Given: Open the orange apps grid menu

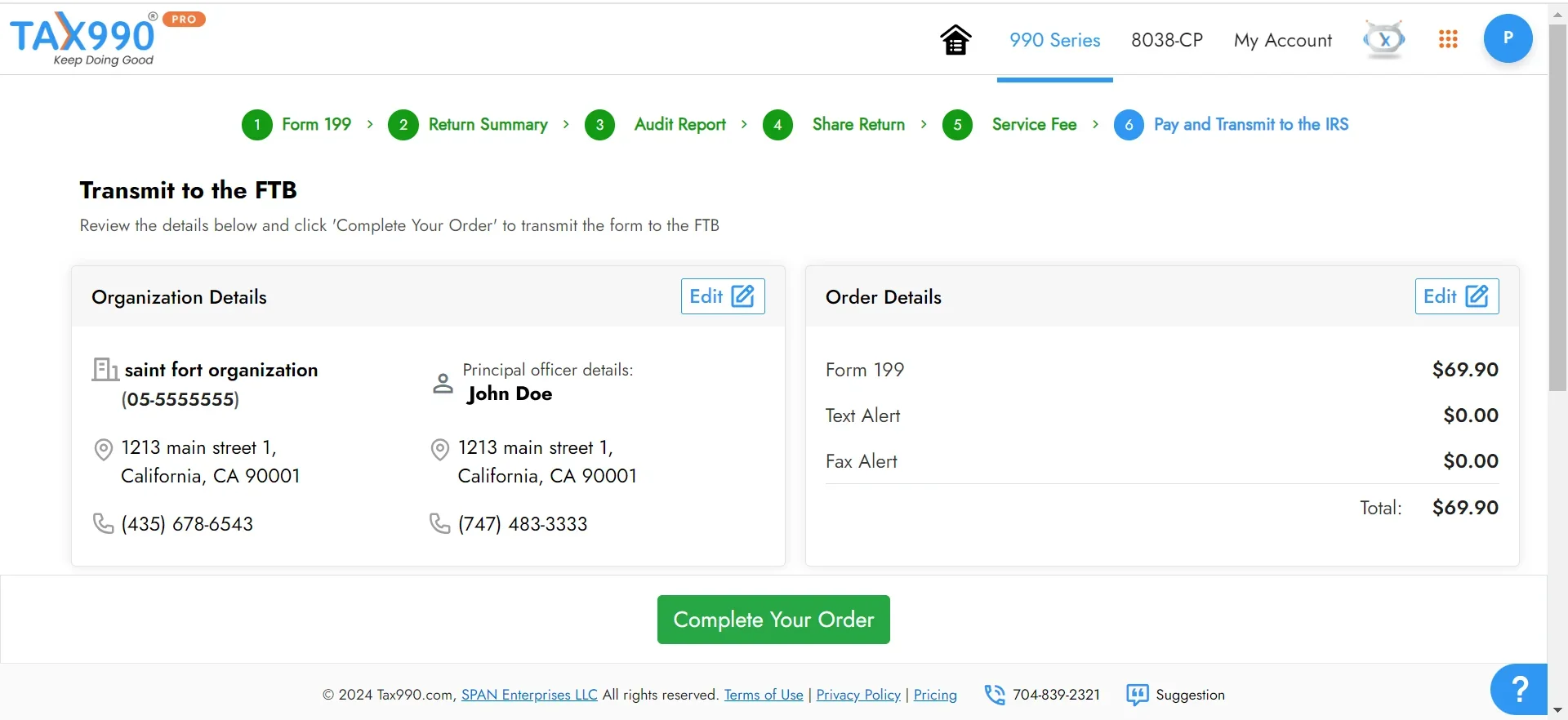Looking at the screenshot, I should pos(1448,39).
